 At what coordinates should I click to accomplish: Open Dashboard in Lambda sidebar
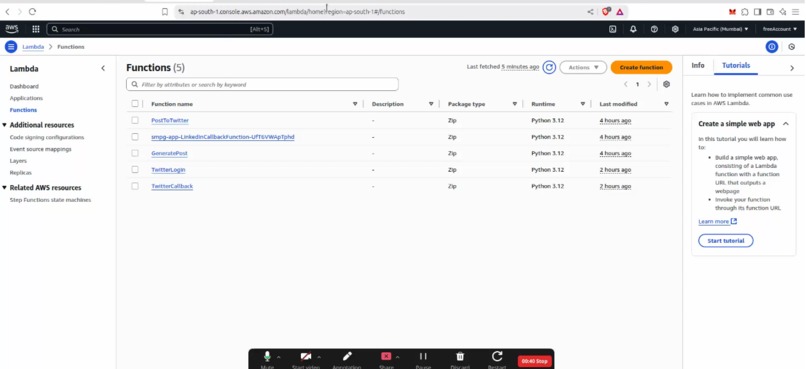[x=24, y=86]
